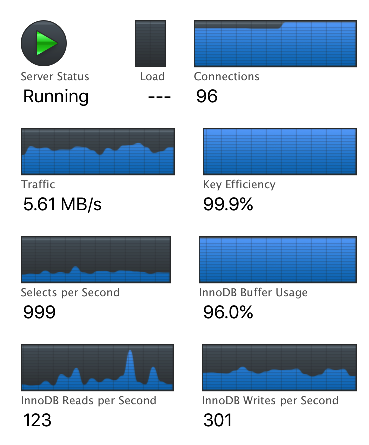Click the Load gauge bar
369x445 pixels.
tap(150, 43)
